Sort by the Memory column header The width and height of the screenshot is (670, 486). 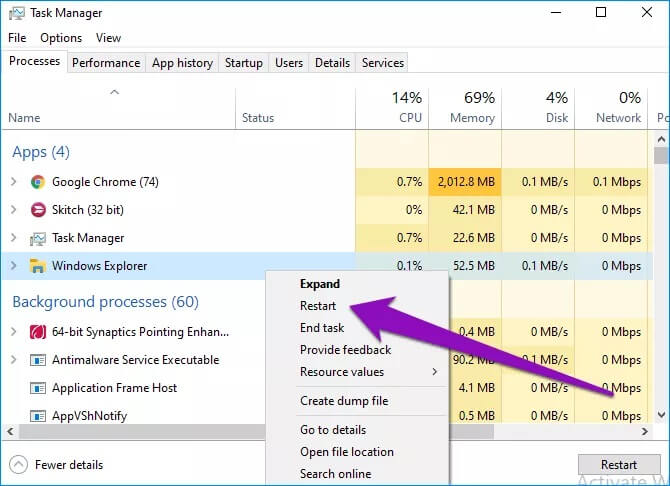[465, 107]
